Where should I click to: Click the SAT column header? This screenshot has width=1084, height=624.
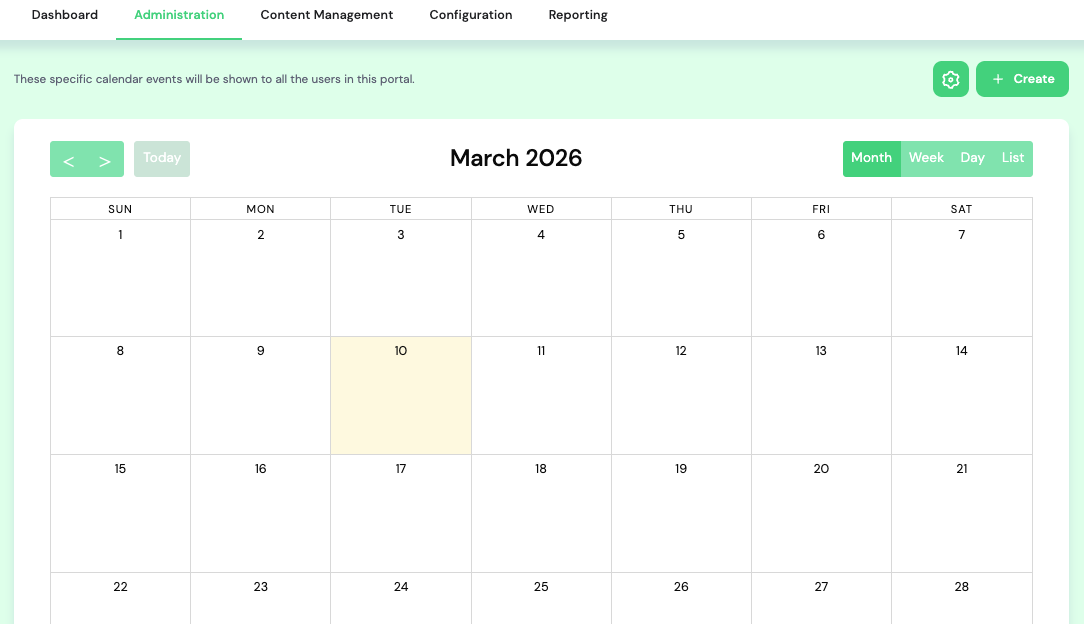point(962,209)
